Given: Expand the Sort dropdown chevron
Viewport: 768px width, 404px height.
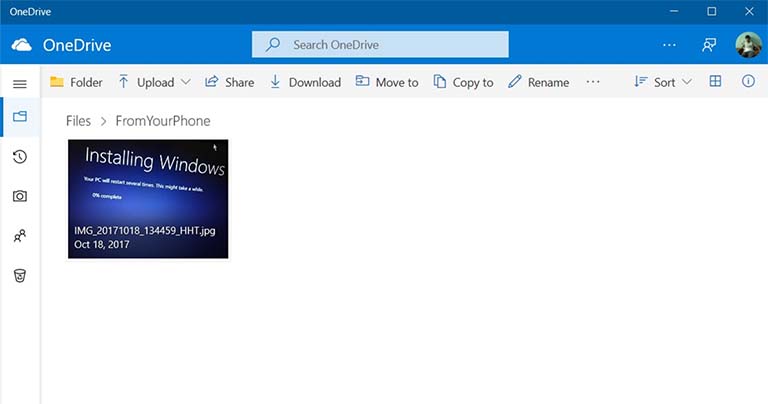Looking at the screenshot, I should (x=687, y=82).
